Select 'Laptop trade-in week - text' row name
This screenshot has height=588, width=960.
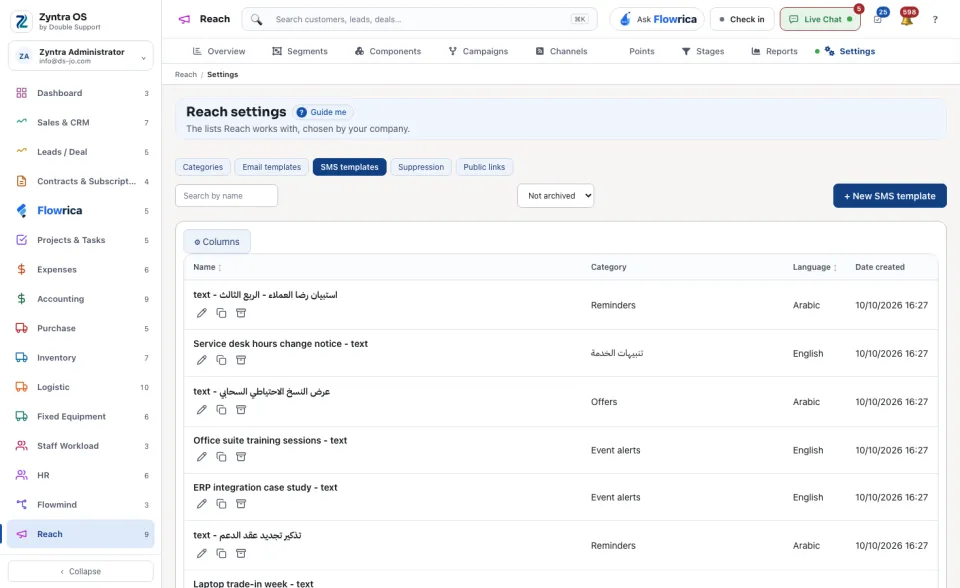click(253, 584)
